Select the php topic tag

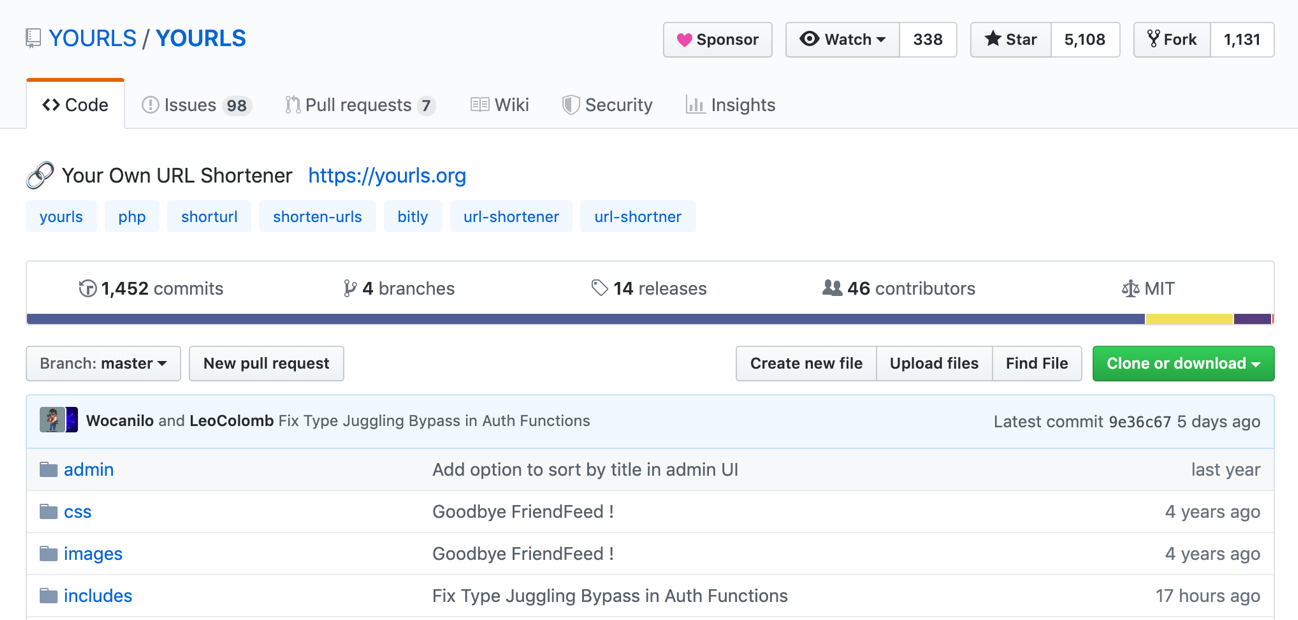tap(132, 216)
